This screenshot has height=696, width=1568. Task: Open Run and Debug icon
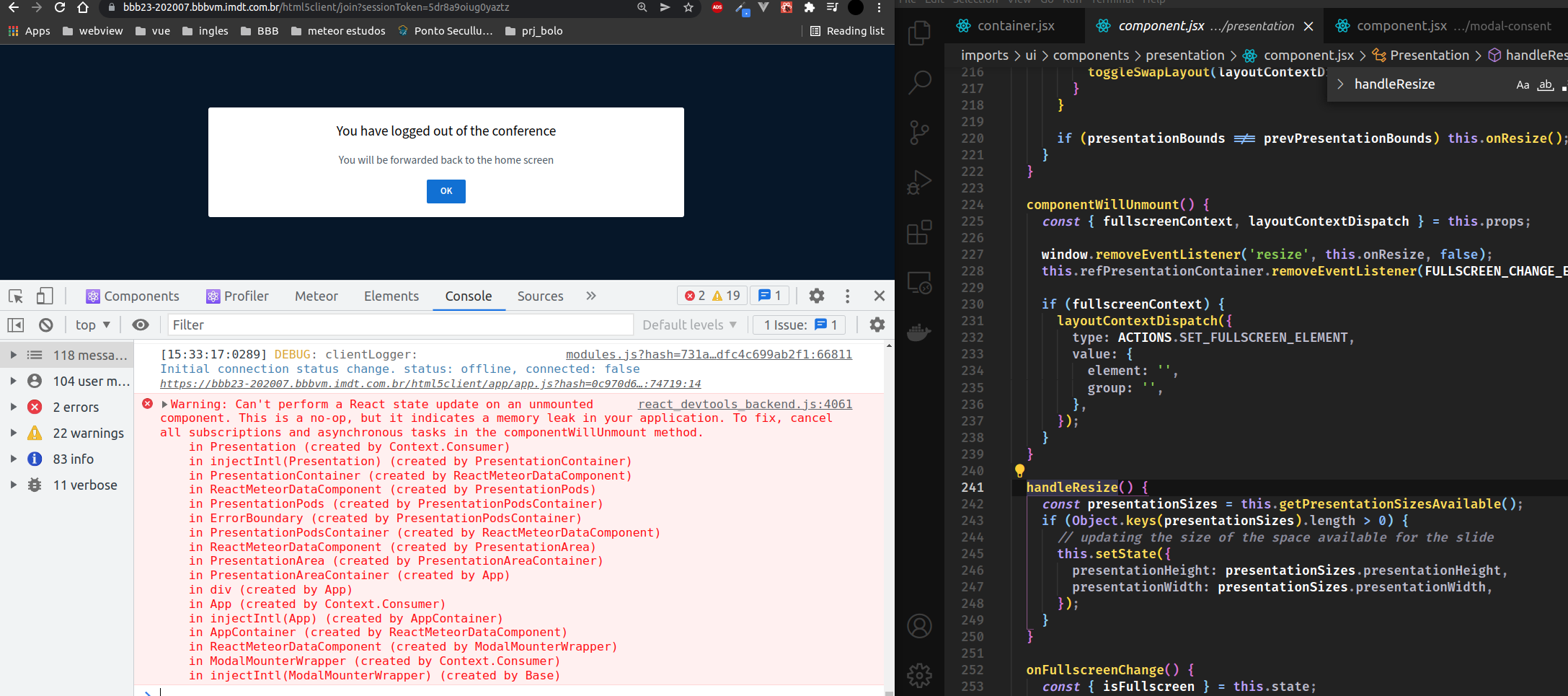pos(919,182)
